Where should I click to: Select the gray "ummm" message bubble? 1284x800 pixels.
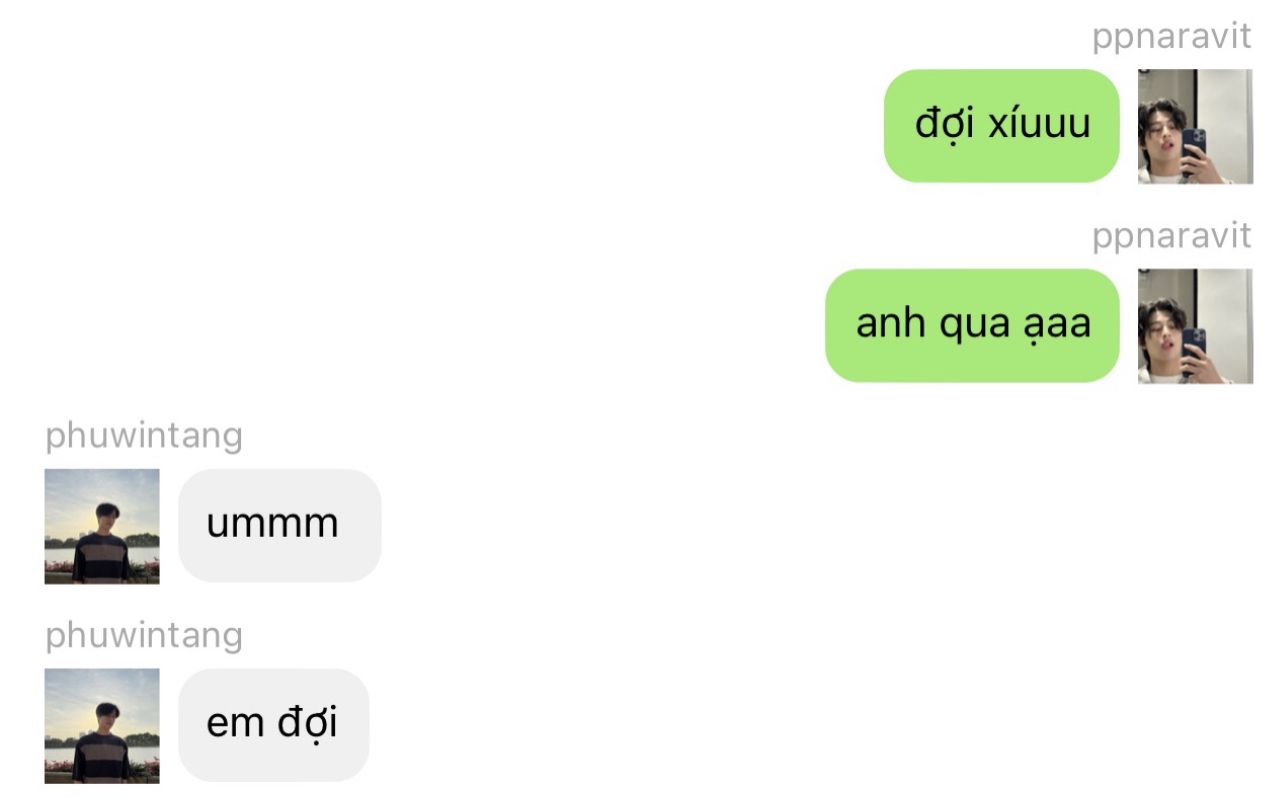[x=280, y=525]
